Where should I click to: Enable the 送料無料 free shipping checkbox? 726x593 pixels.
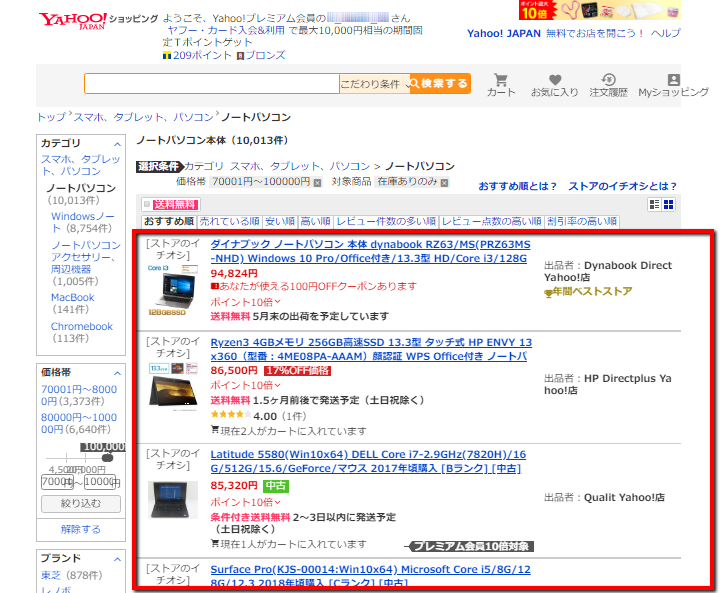(146, 204)
